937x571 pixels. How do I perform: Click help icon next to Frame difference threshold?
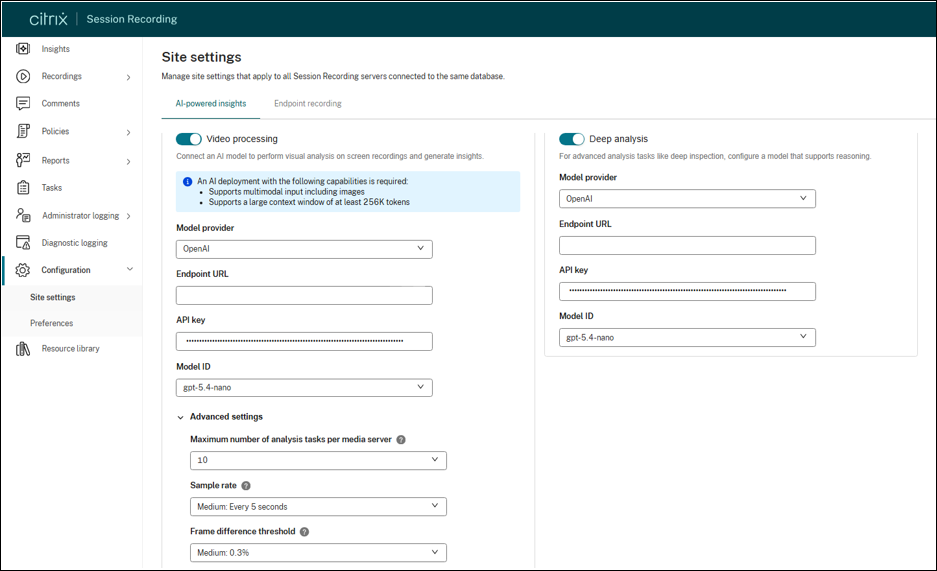(x=304, y=532)
